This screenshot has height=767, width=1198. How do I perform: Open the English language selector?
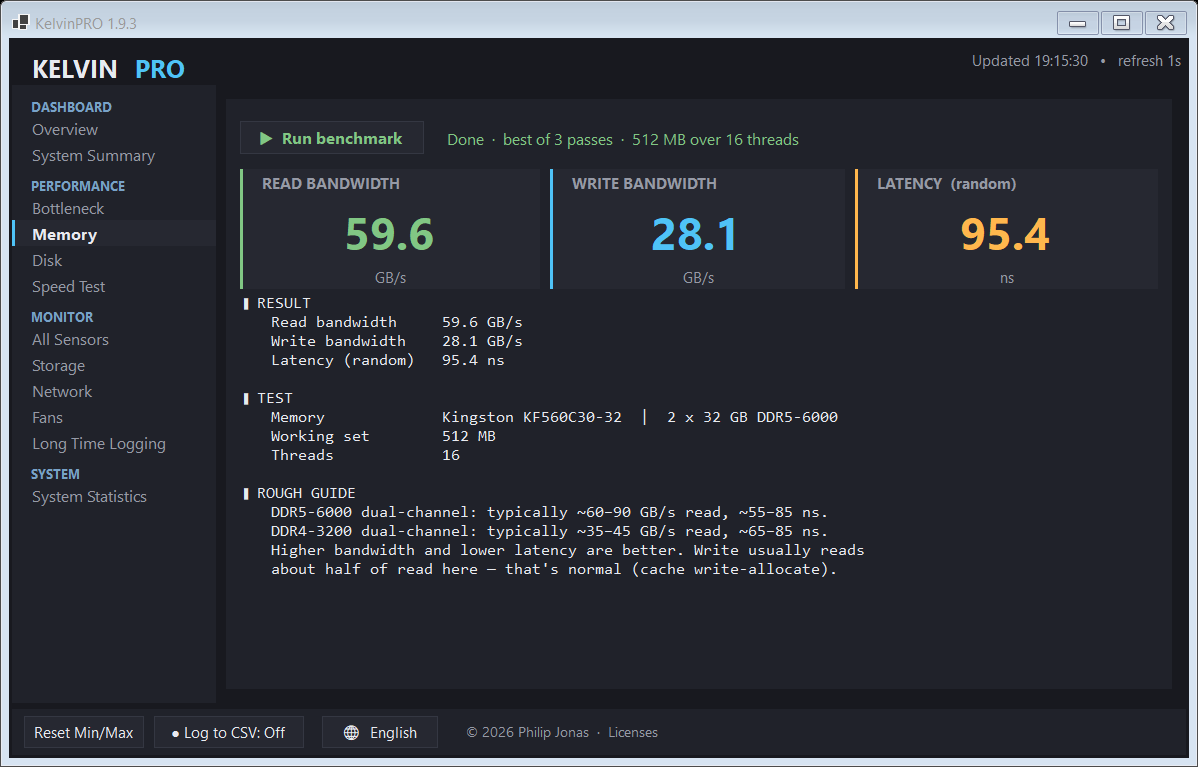click(380, 732)
